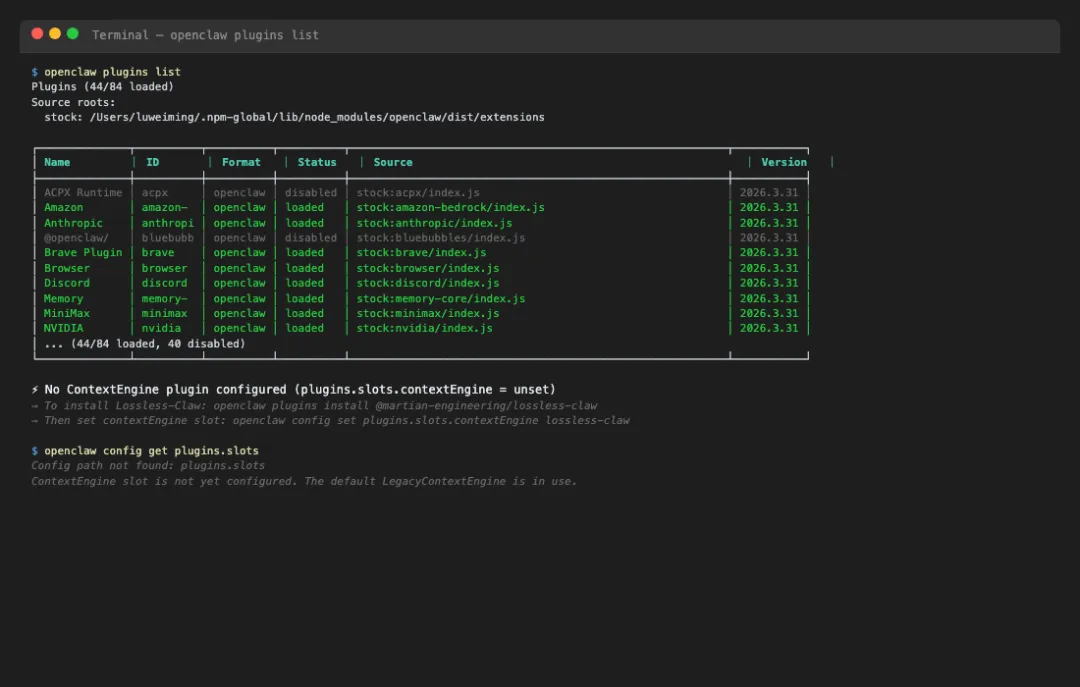
Task: Click the terminal title 'openclaw plugins list'
Action: pyautogui.click(x=245, y=35)
